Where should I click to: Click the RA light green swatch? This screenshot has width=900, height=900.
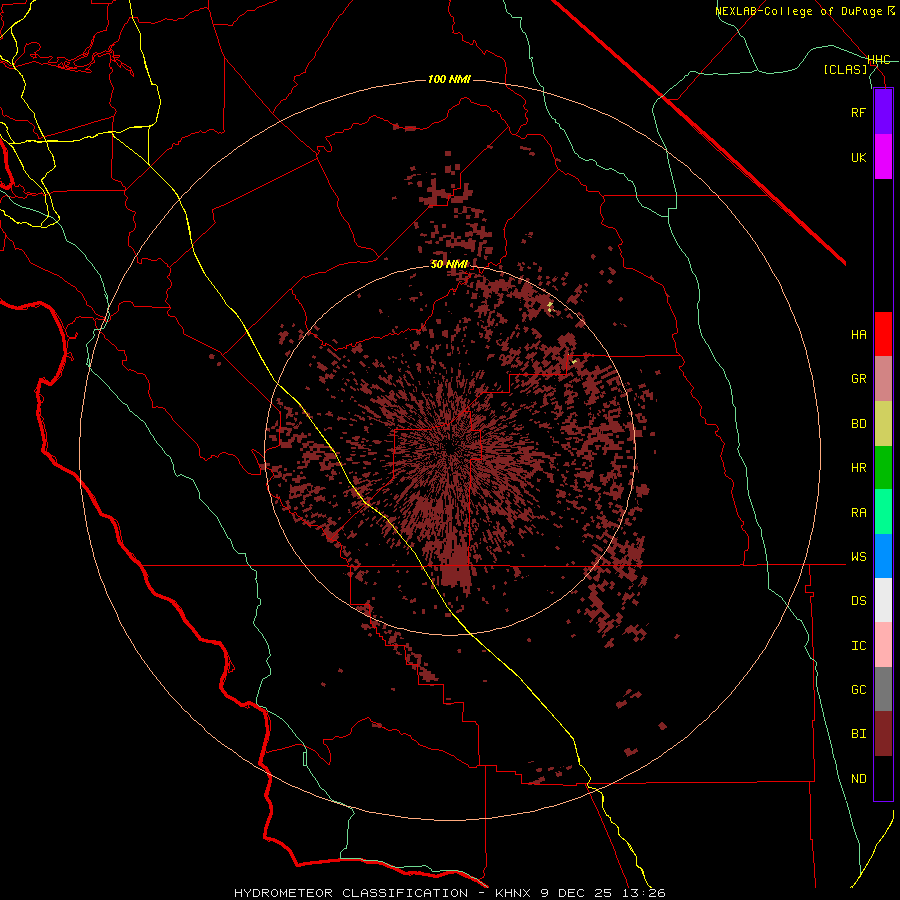pyautogui.click(x=883, y=512)
